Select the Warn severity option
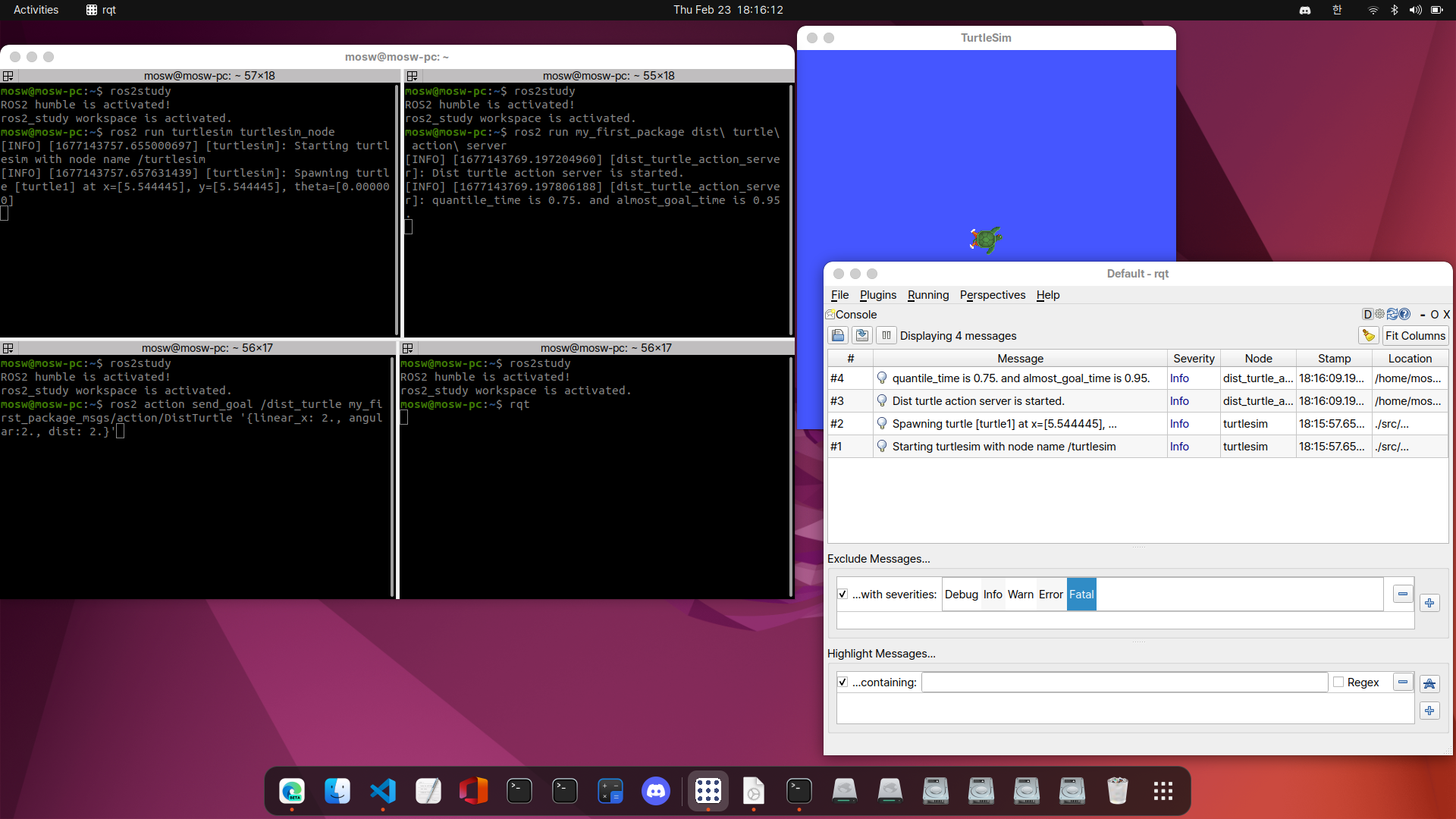This screenshot has height=819, width=1456. pyautogui.click(x=1020, y=595)
